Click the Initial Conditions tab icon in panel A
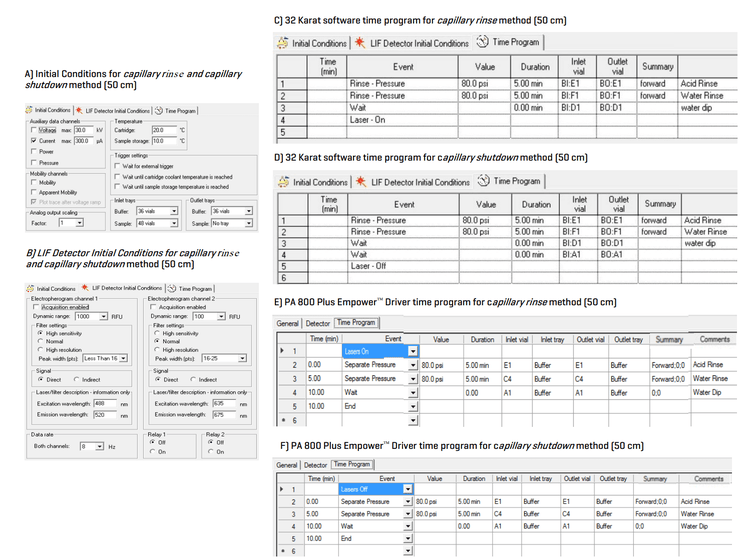 (28, 110)
